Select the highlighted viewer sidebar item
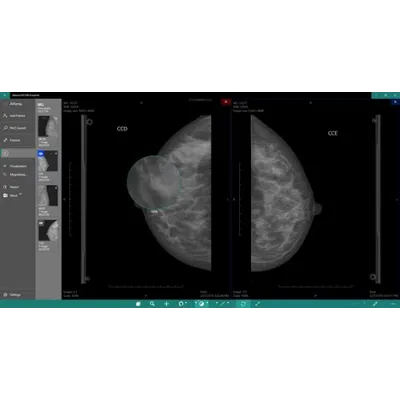The height and width of the screenshot is (400, 400). [17, 153]
